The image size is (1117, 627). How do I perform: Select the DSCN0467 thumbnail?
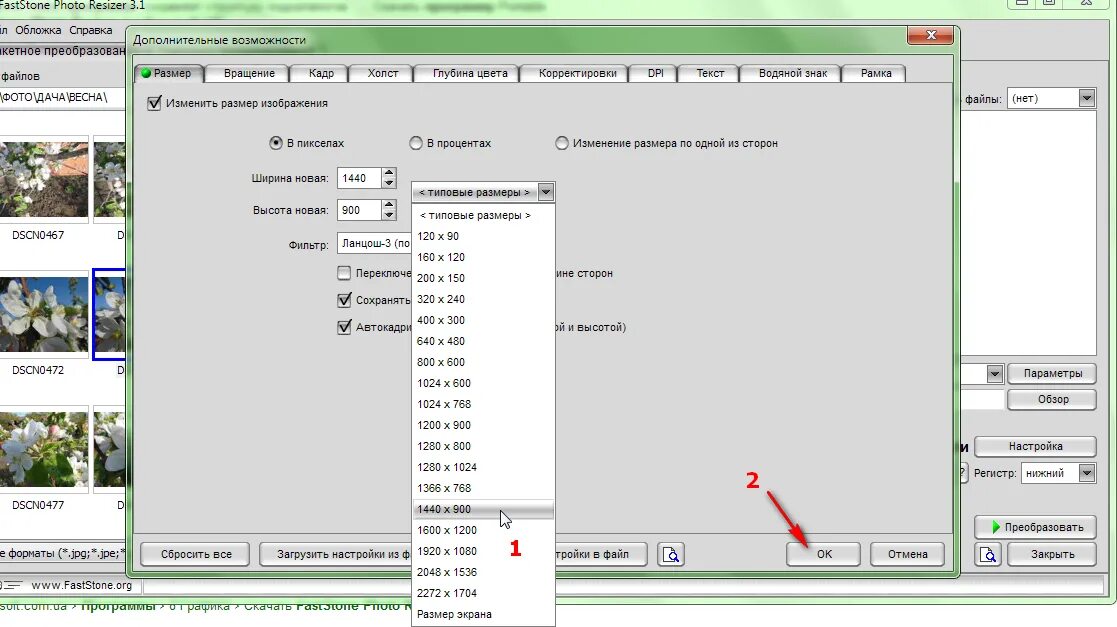click(x=44, y=178)
